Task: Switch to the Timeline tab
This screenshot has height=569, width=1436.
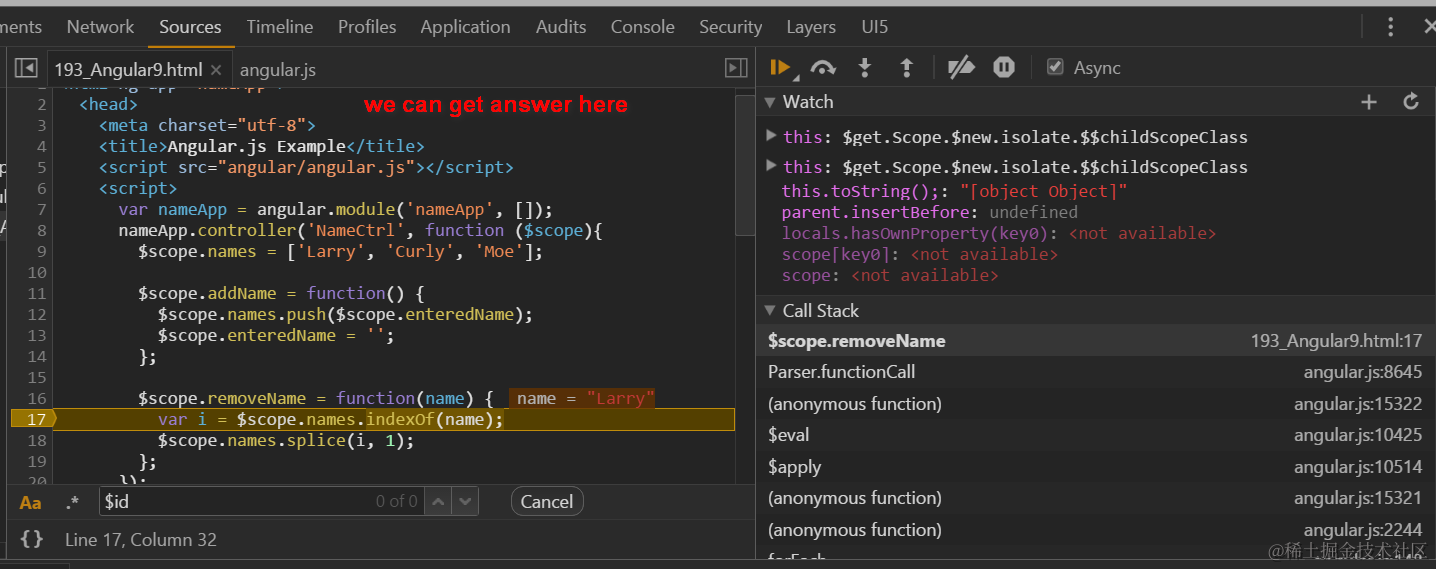Action: coord(280,27)
